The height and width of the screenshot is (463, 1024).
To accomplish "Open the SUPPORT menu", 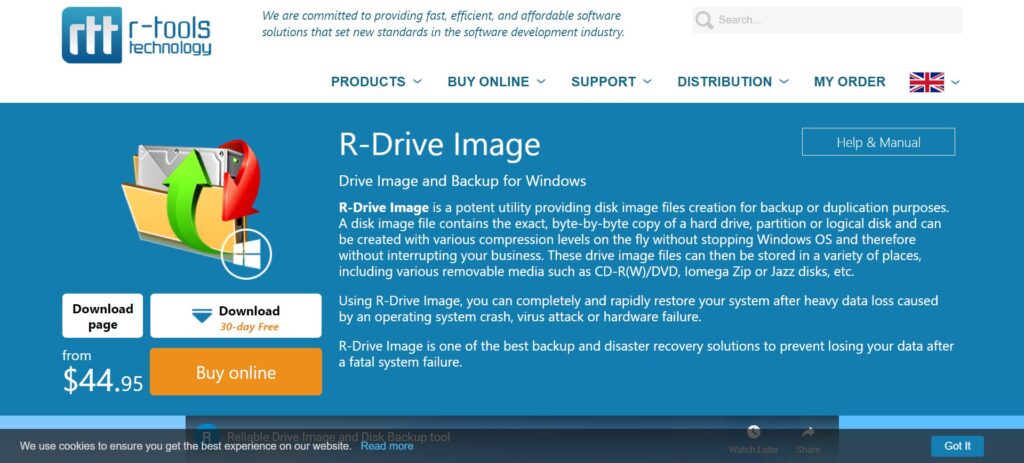I will coord(603,82).
